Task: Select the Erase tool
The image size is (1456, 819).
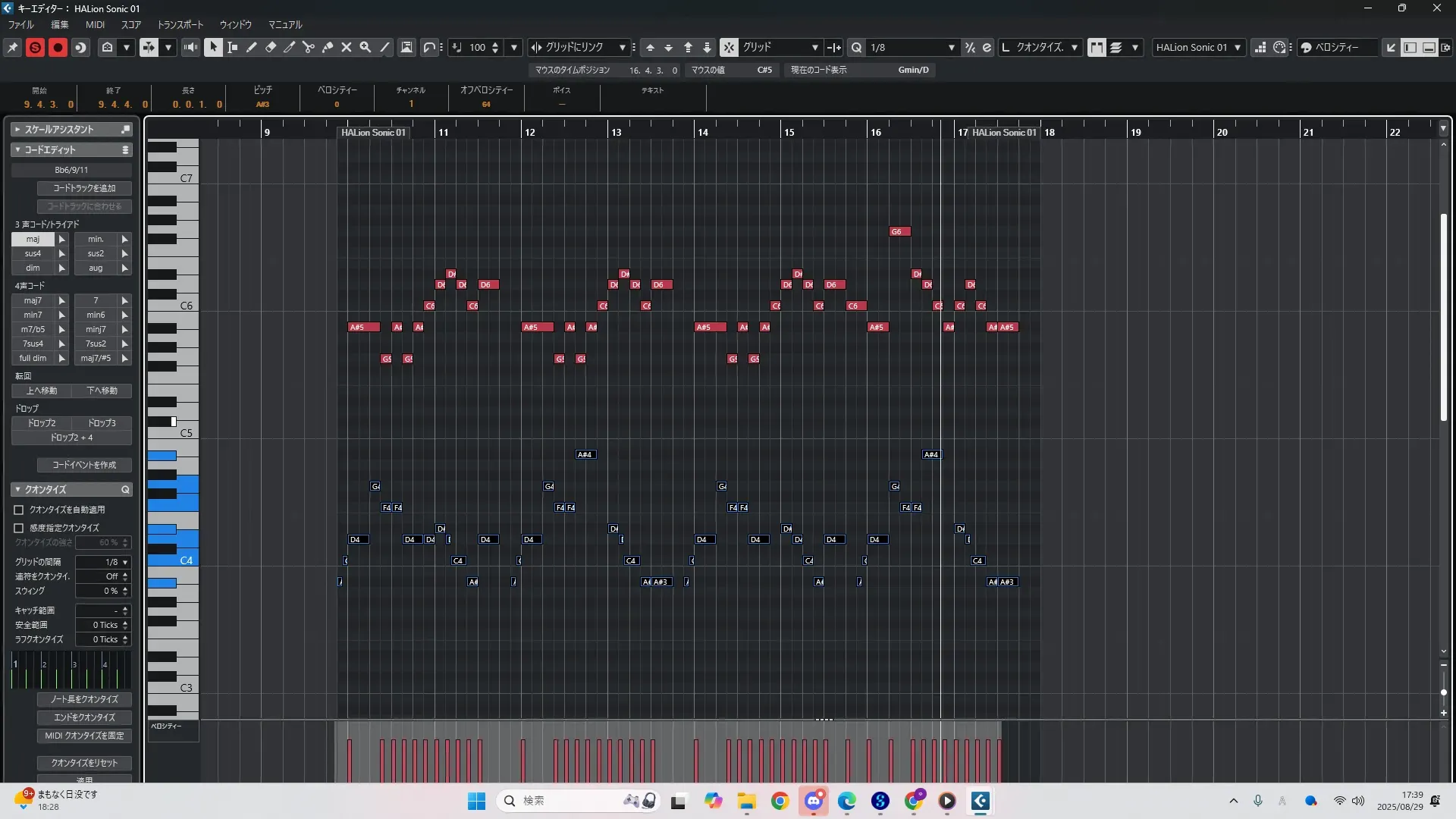Action: coord(271,47)
